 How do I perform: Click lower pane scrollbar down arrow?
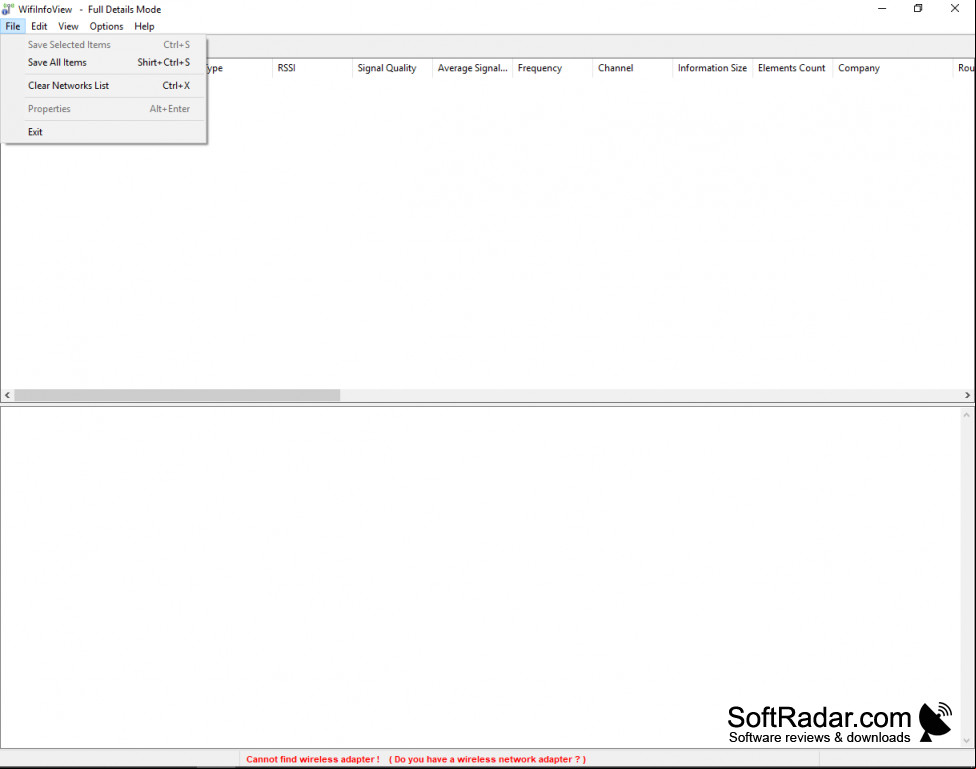click(967, 740)
